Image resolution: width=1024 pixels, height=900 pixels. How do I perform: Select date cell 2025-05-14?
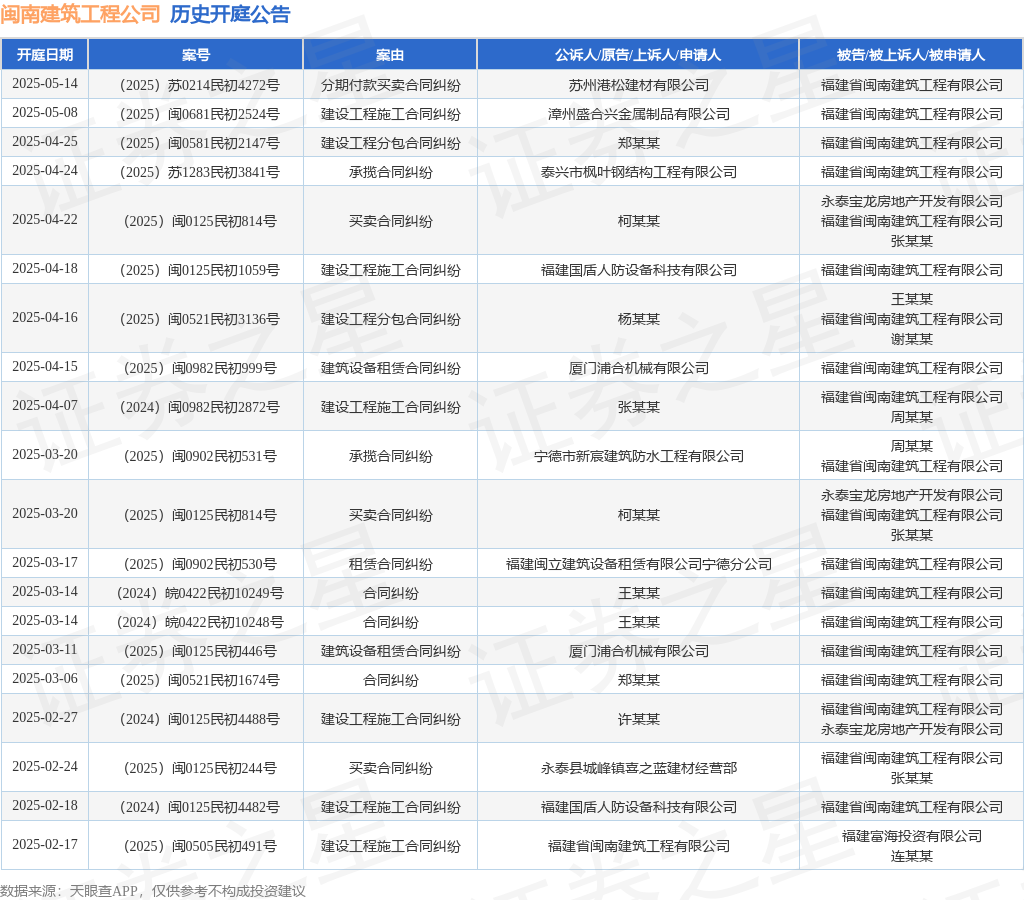pyautogui.click(x=44, y=84)
